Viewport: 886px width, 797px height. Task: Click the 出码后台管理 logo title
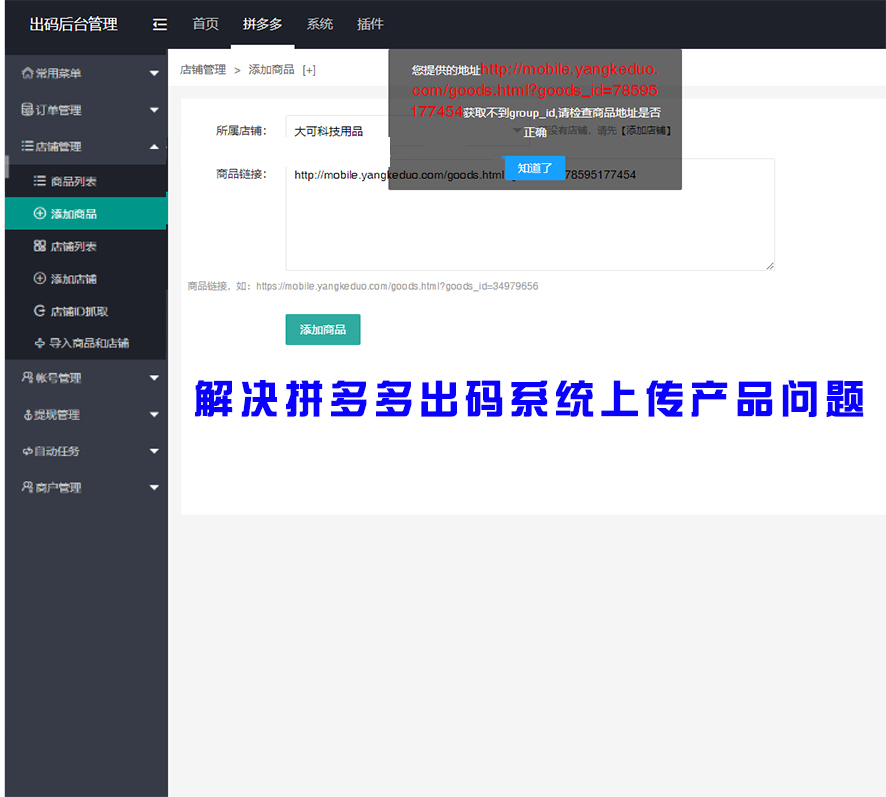[73, 24]
